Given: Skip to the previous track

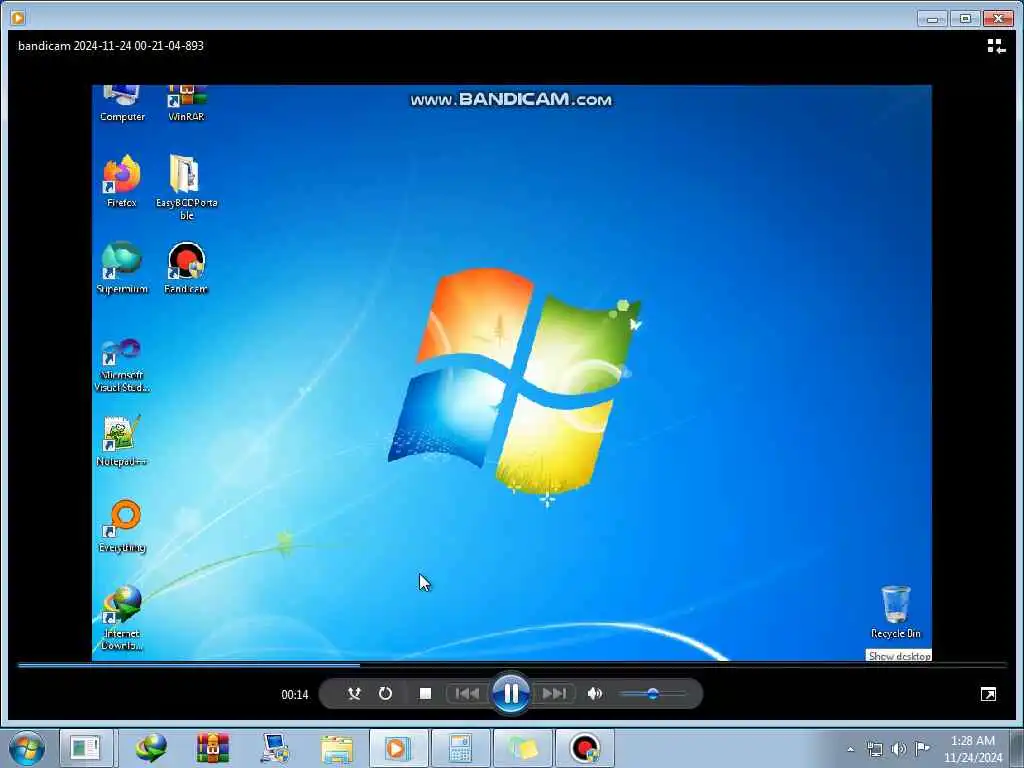Looking at the screenshot, I should (x=467, y=694).
